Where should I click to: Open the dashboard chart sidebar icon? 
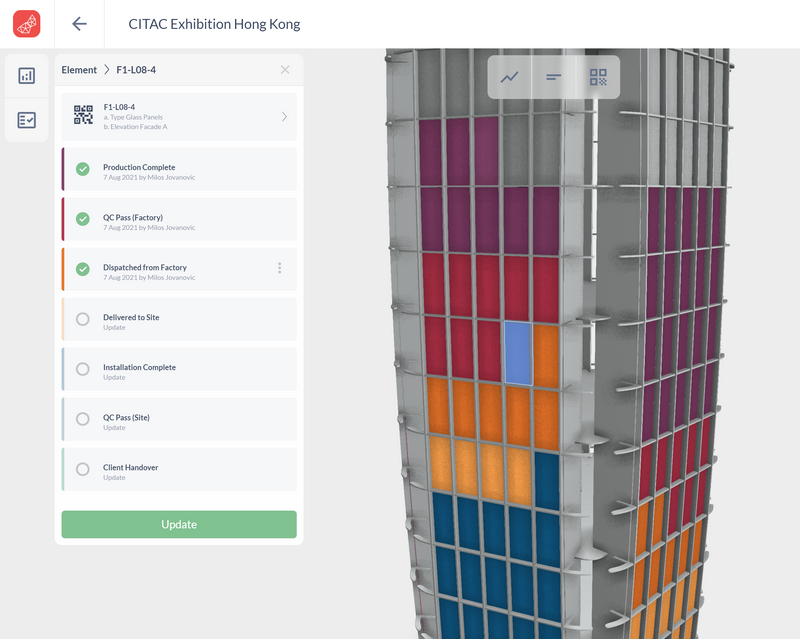click(27, 76)
